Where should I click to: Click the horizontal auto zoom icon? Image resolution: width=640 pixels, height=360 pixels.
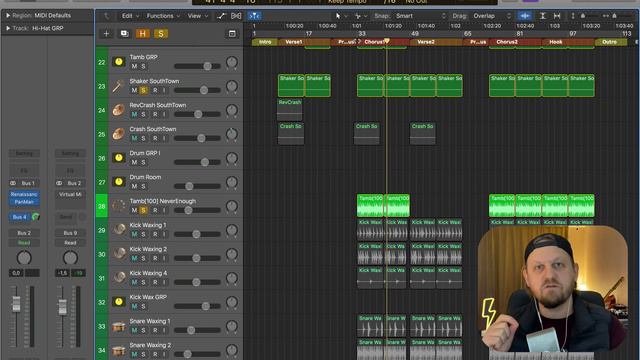coord(557,16)
